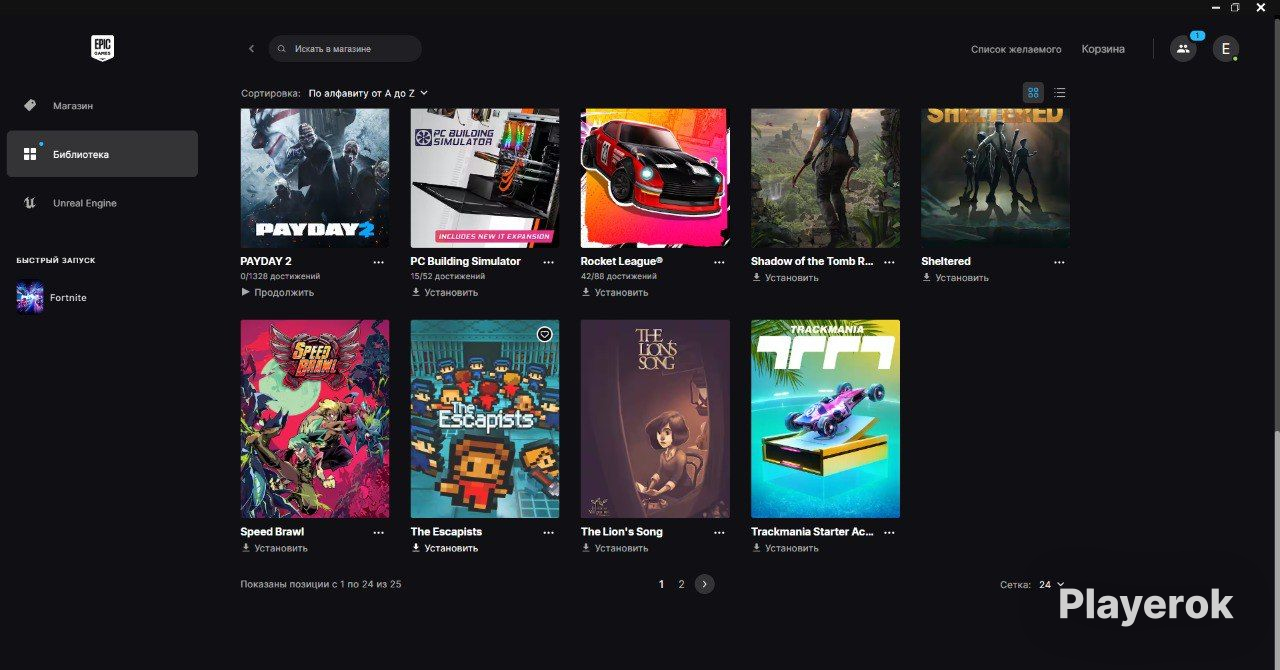The height and width of the screenshot is (670, 1280).
Task: Click the search field Искать в магазине
Action: pyautogui.click(x=345, y=48)
